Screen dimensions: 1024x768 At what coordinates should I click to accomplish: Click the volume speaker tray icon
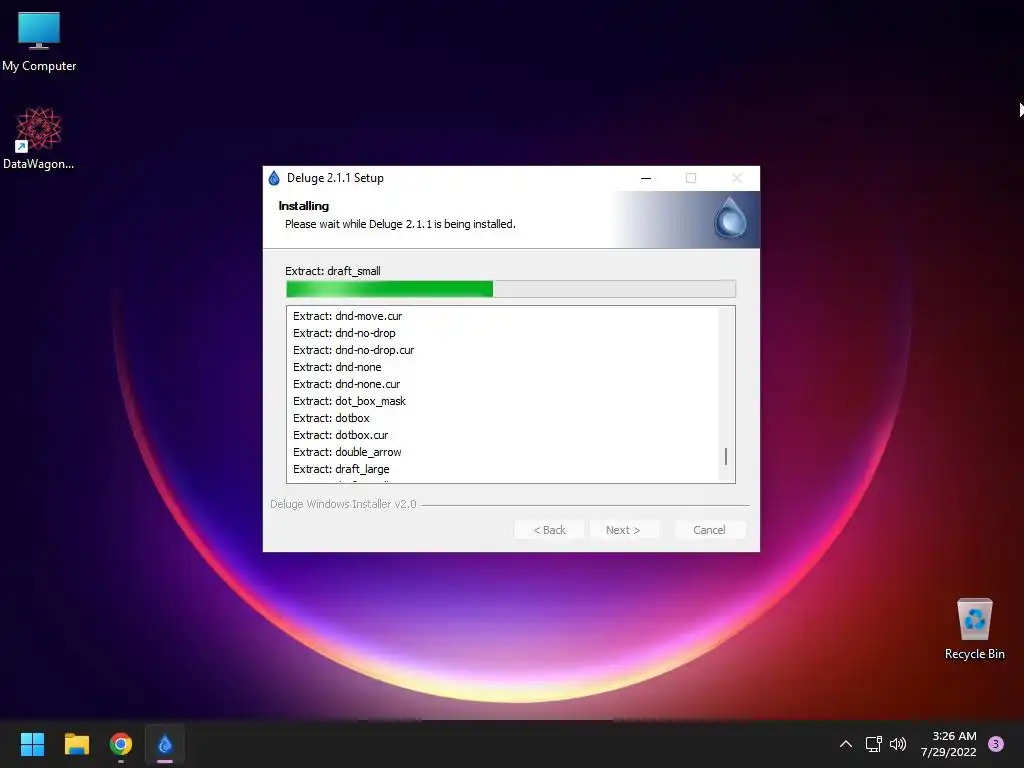point(898,744)
